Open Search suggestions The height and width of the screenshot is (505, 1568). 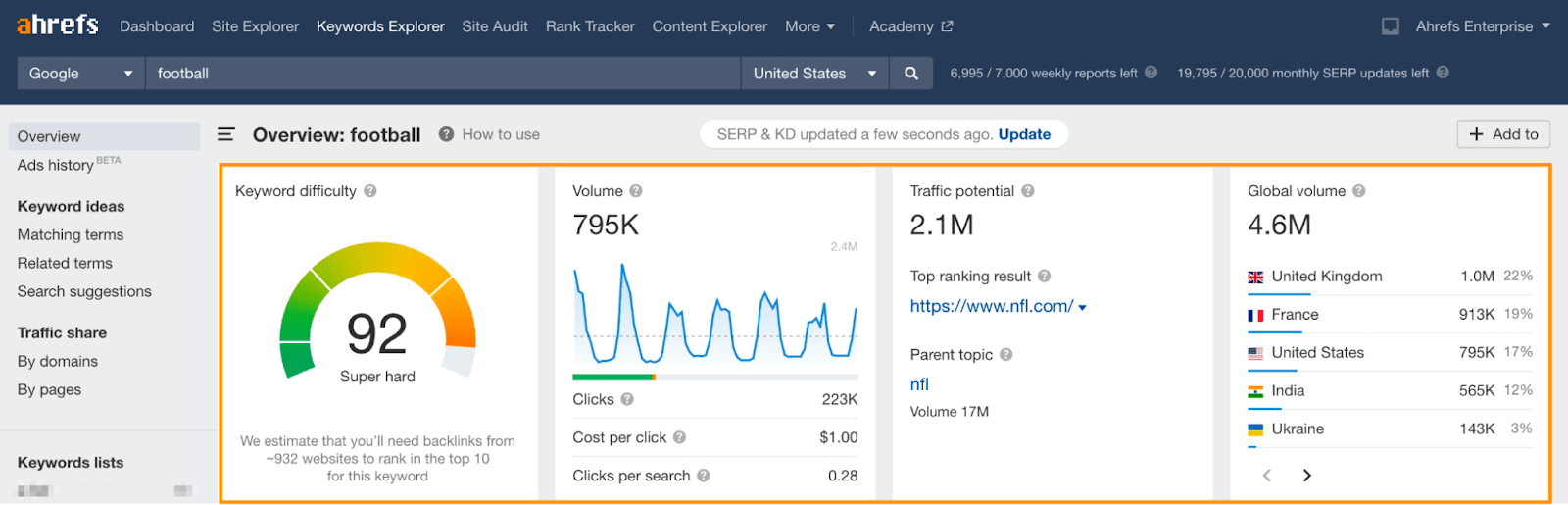tap(84, 291)
